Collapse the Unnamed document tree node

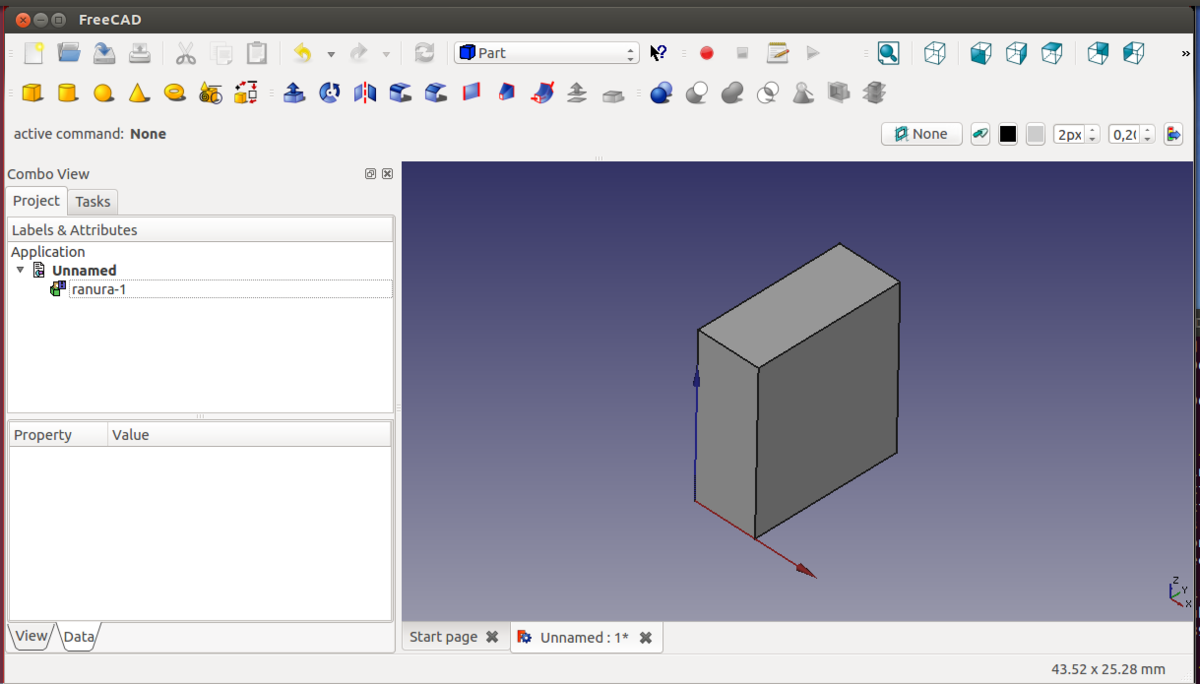(20, 270)
